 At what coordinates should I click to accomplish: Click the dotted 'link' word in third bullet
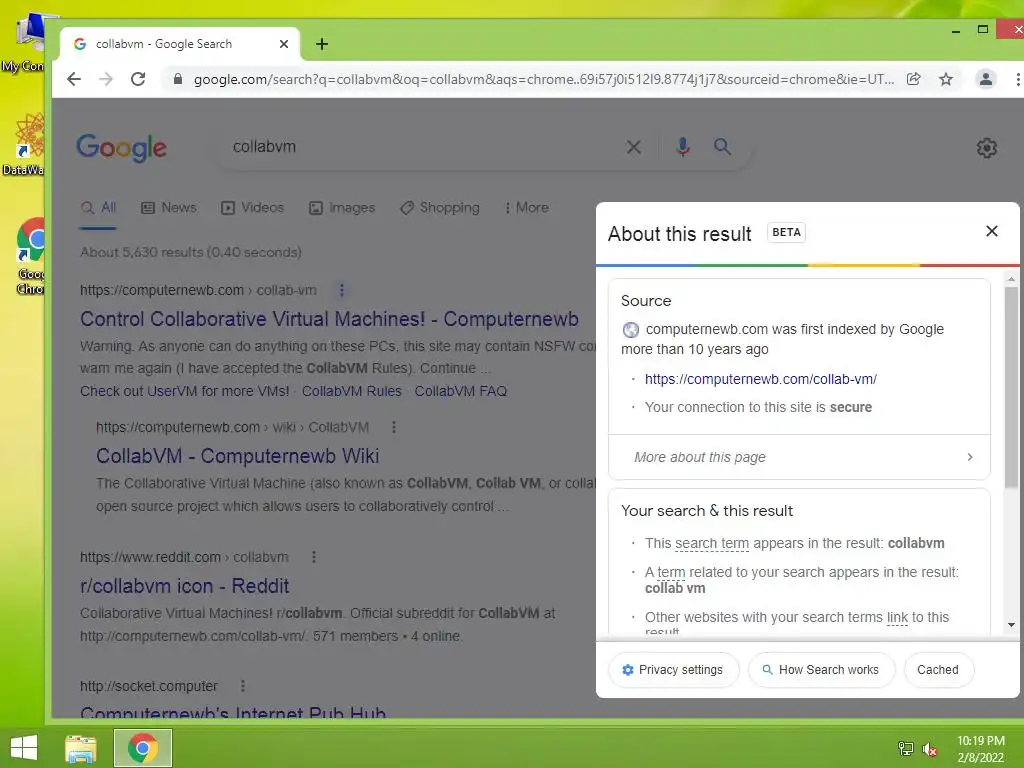point(897,617)
